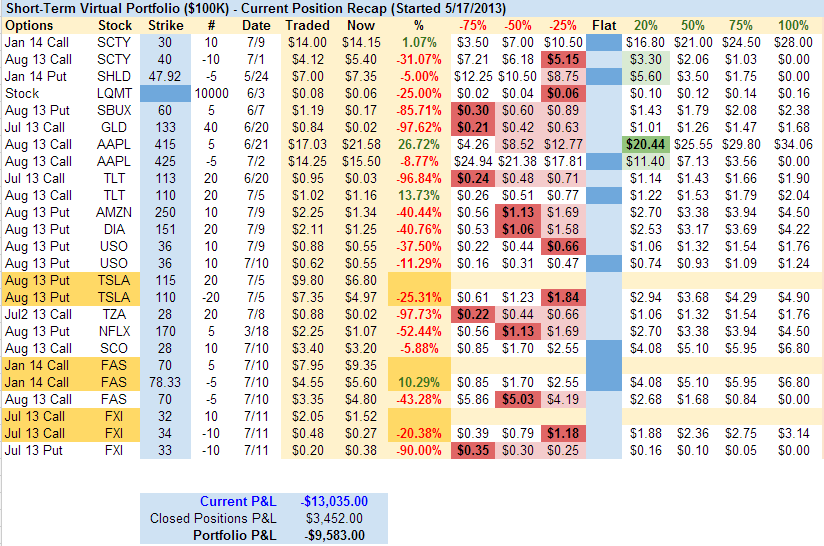Select the Flat column header
The height and width of the screenshot is (546, 824).
tap(603, 25)
